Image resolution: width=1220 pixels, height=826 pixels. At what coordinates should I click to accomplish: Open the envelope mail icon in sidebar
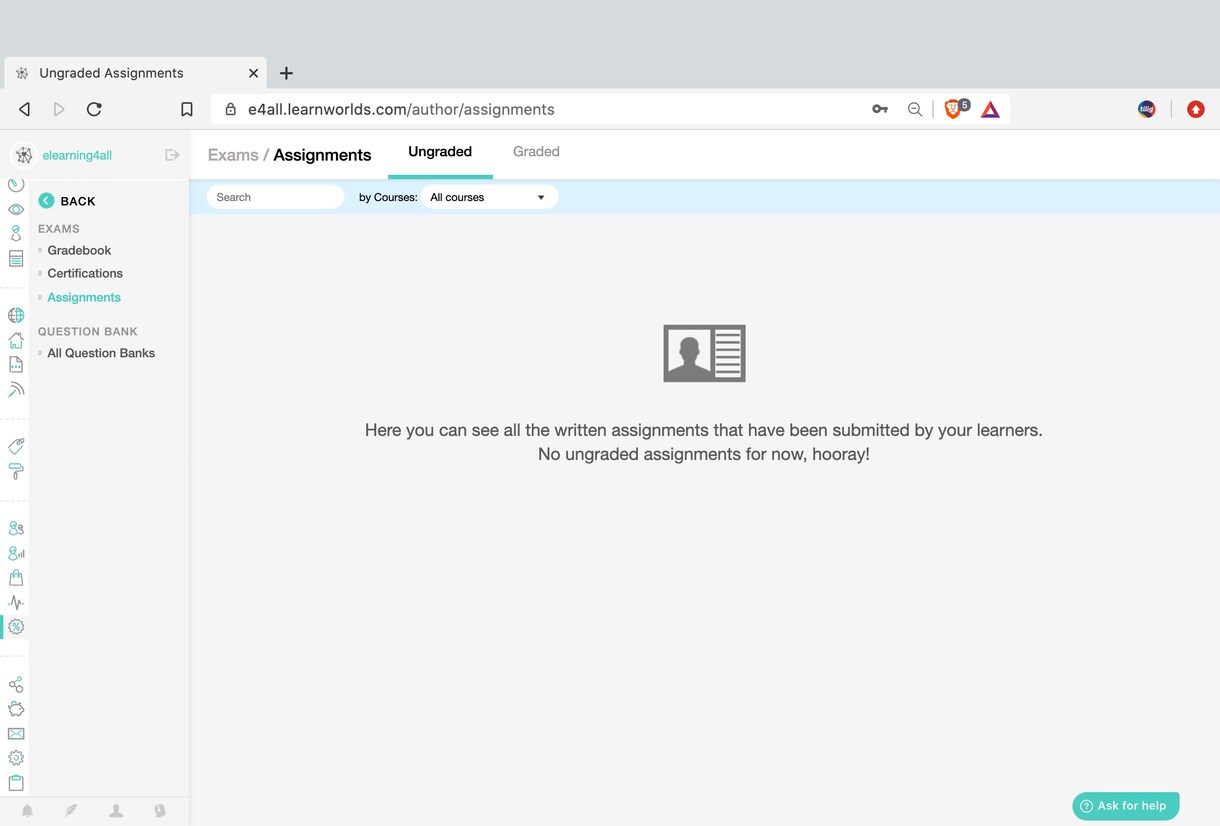(x=16, y=734)
